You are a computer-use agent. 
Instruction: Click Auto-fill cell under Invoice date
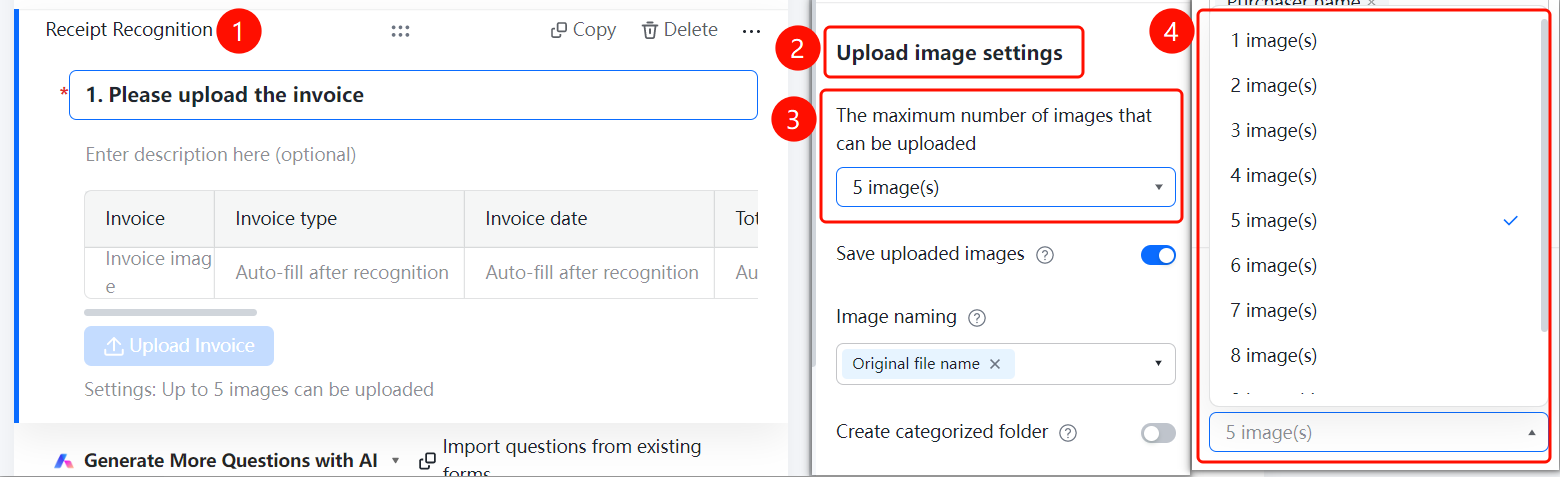tap(590, 273)
